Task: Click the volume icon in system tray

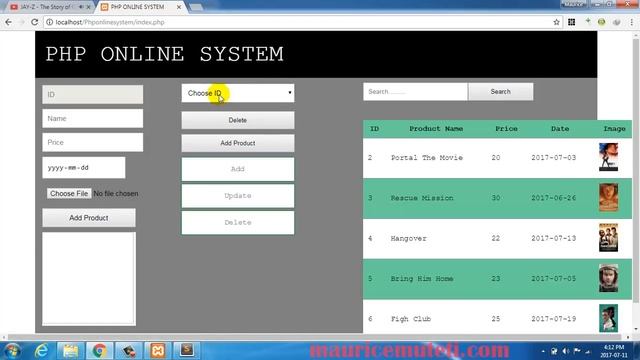Action: click(x=566, y=351)
